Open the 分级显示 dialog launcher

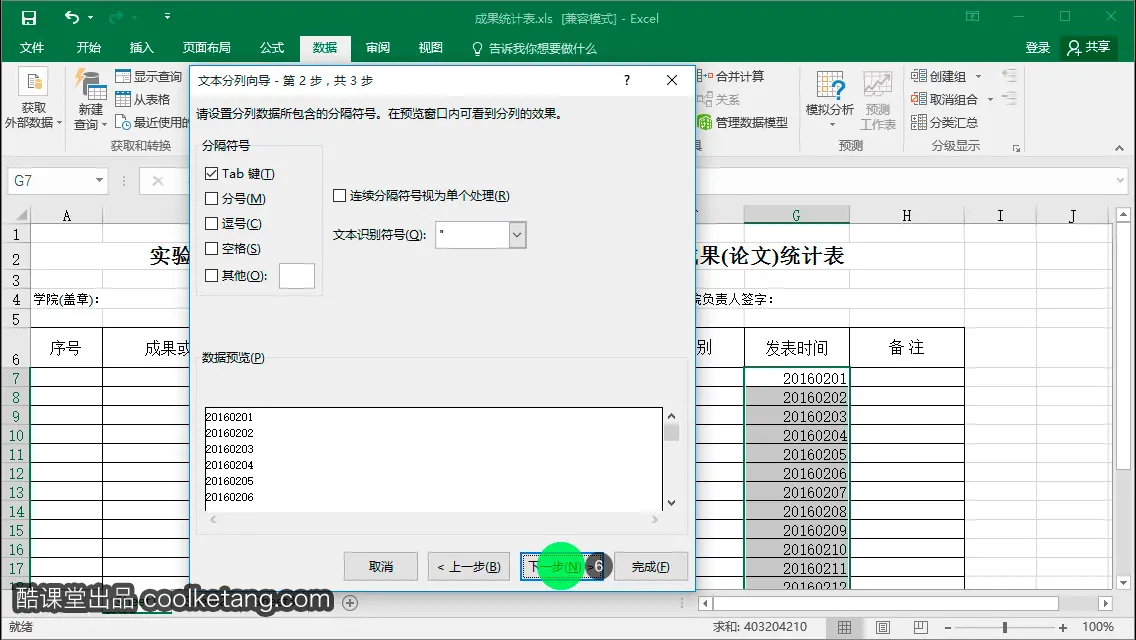[1016, 148]
